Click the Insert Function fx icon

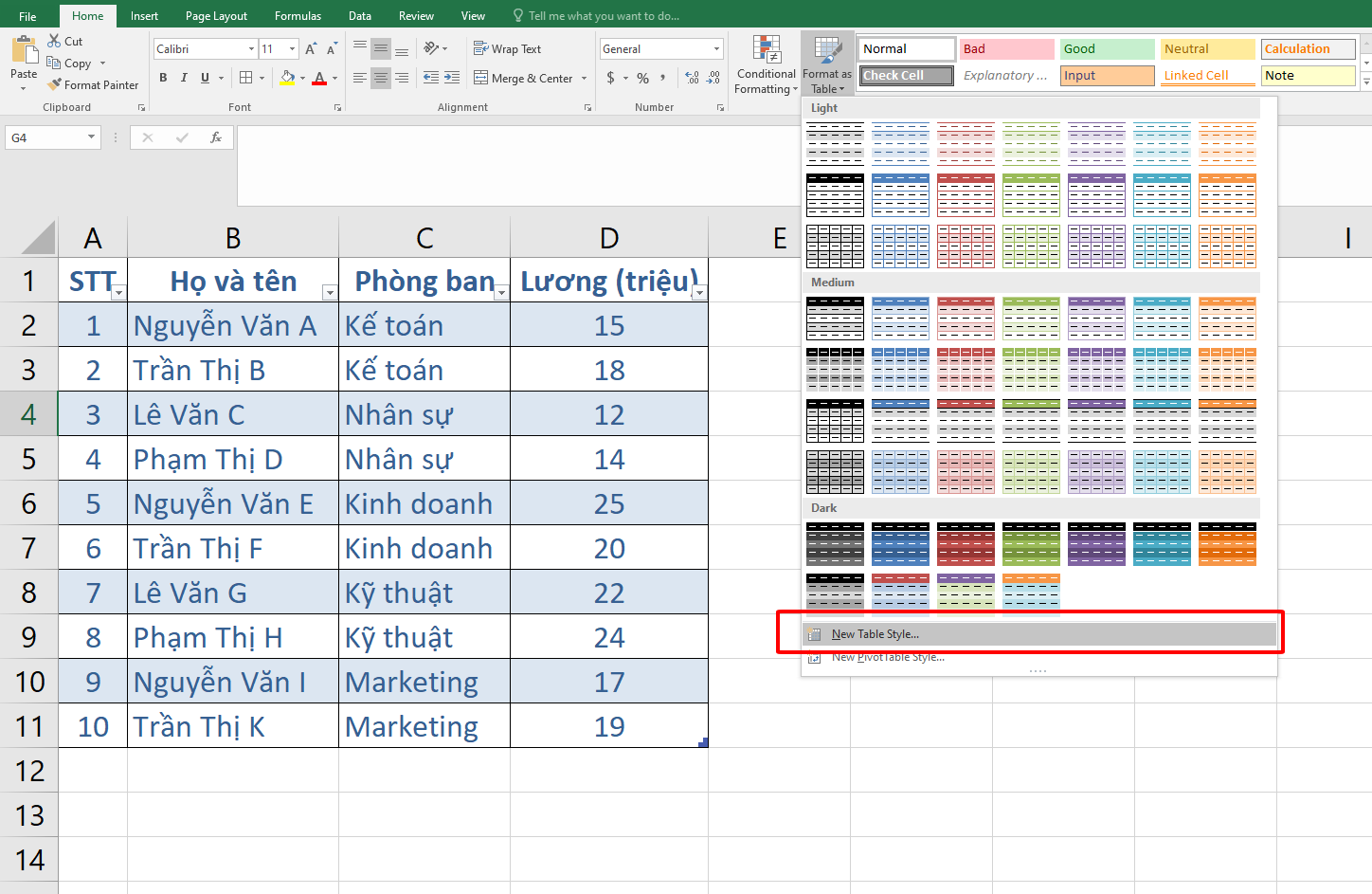[216, 137]
